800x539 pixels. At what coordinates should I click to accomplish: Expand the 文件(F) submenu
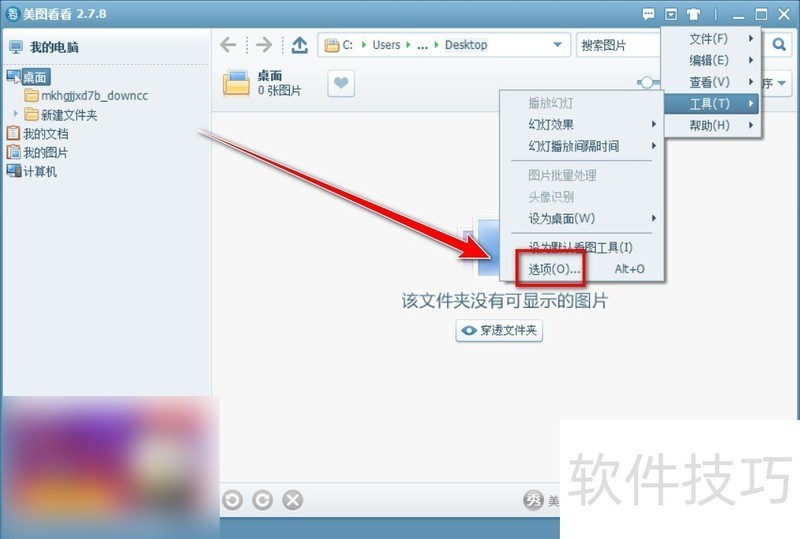[711, 39]
